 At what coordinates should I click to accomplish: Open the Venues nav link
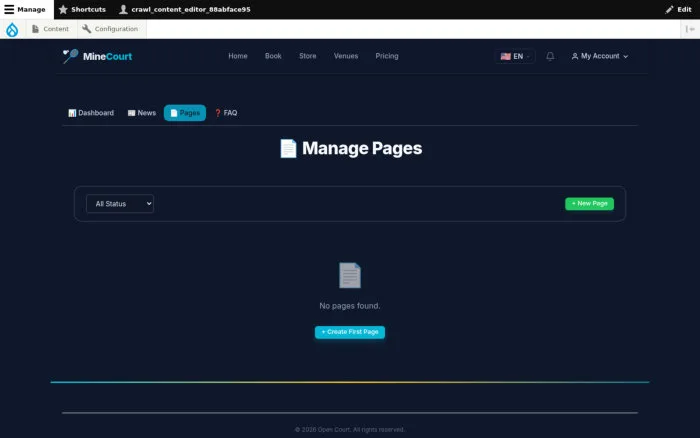(x=346, y=56)
